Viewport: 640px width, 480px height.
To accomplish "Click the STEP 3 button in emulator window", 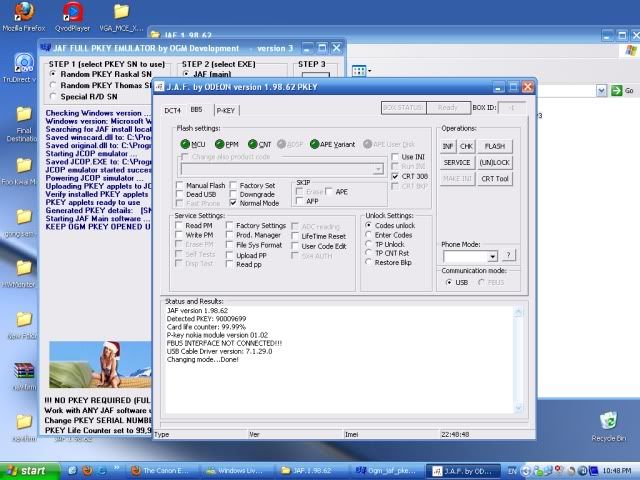I will tap(316, 75).
